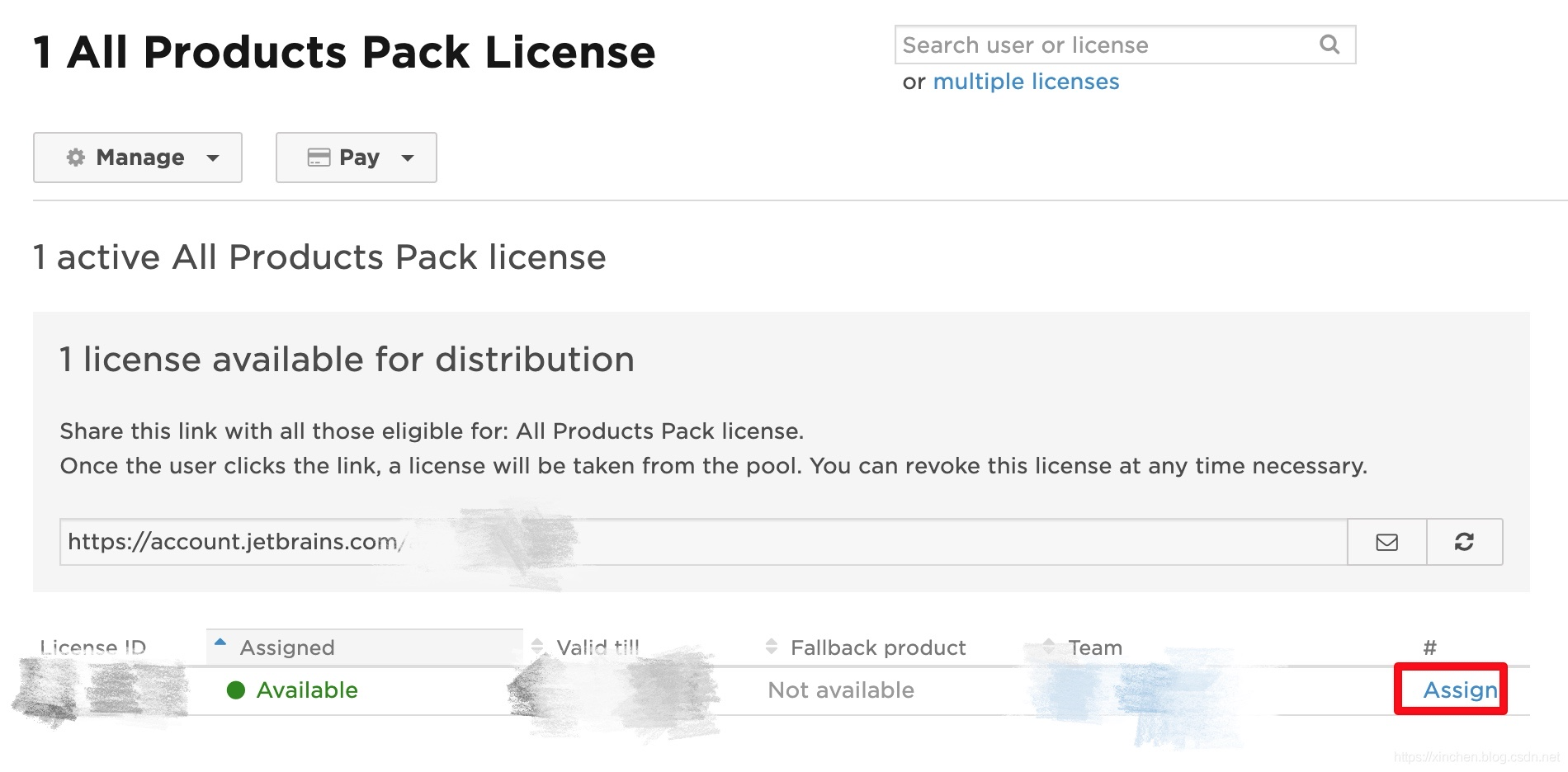Click the Not available fallback product cell
1568x772 pixels.
click(x=841, y=690)
